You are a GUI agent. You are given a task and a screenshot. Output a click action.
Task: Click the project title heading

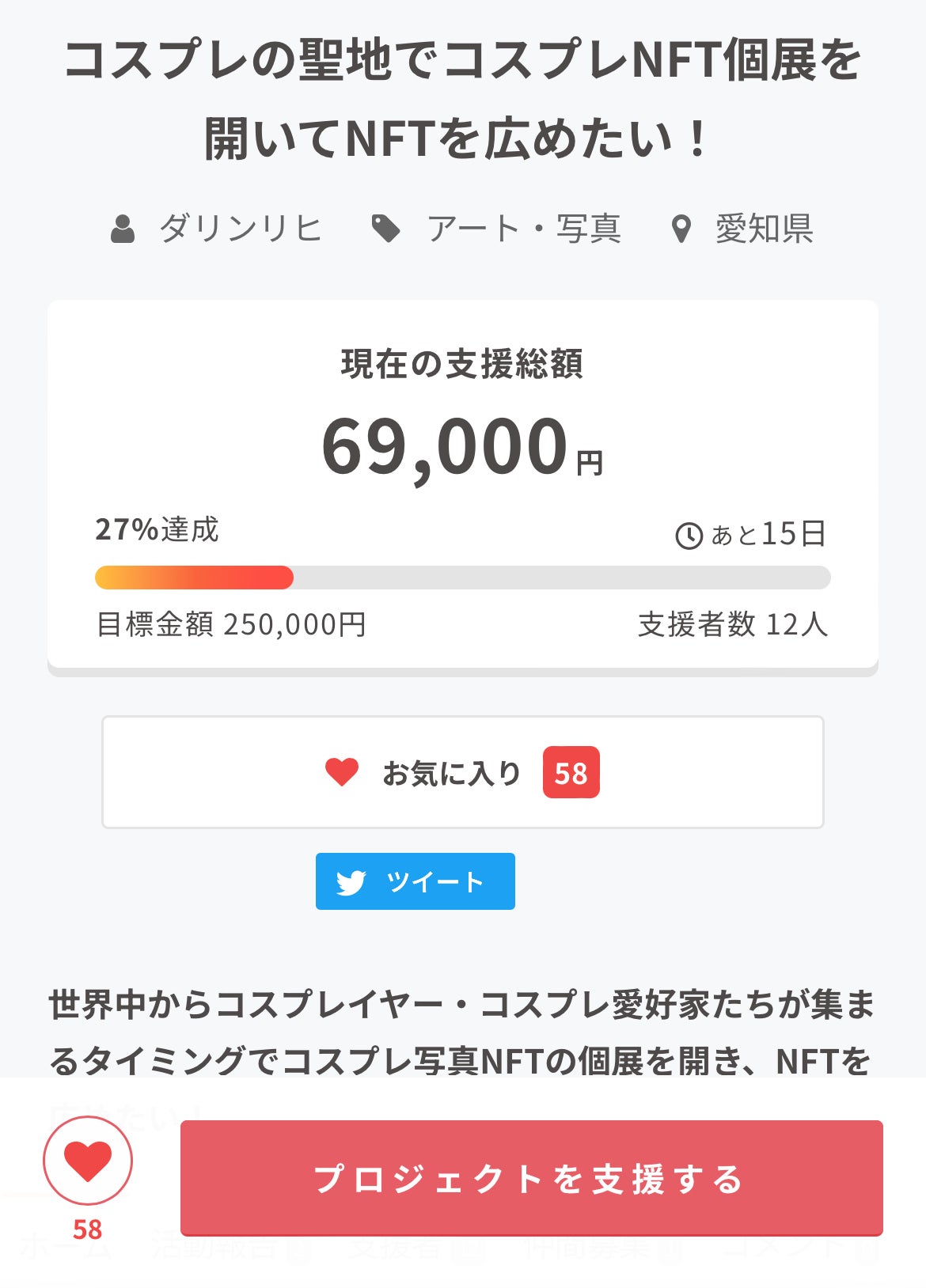462,100
